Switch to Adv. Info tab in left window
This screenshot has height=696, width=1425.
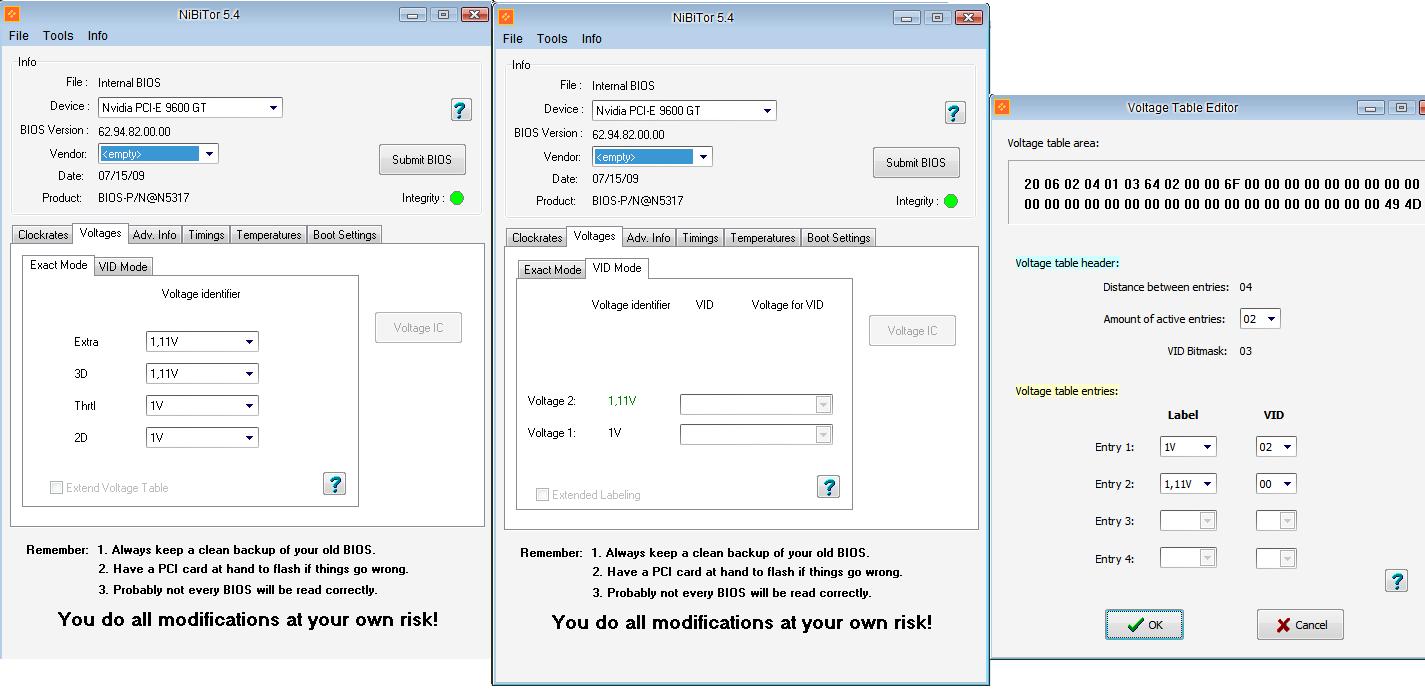tap(154, 235)
